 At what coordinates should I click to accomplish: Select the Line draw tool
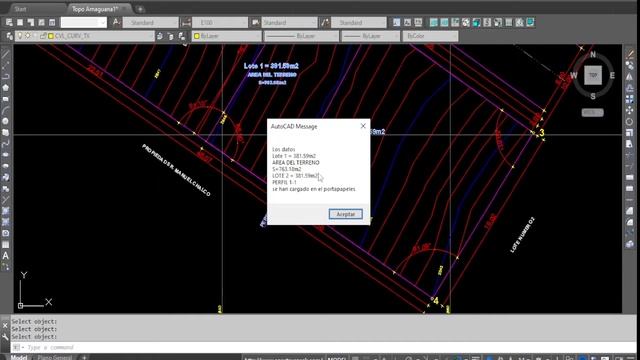[5, 54]
